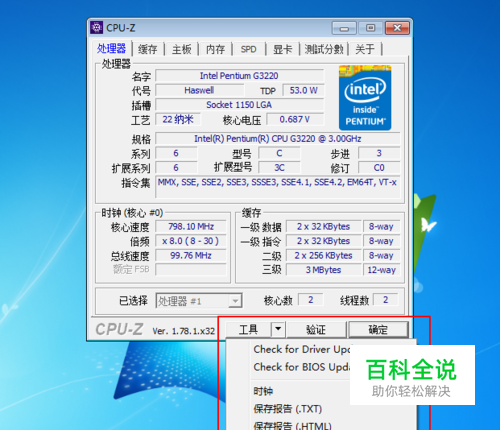Click the 12-way L3 associativity value
This screenshot has width=500, height=430.
click(382, 270)
